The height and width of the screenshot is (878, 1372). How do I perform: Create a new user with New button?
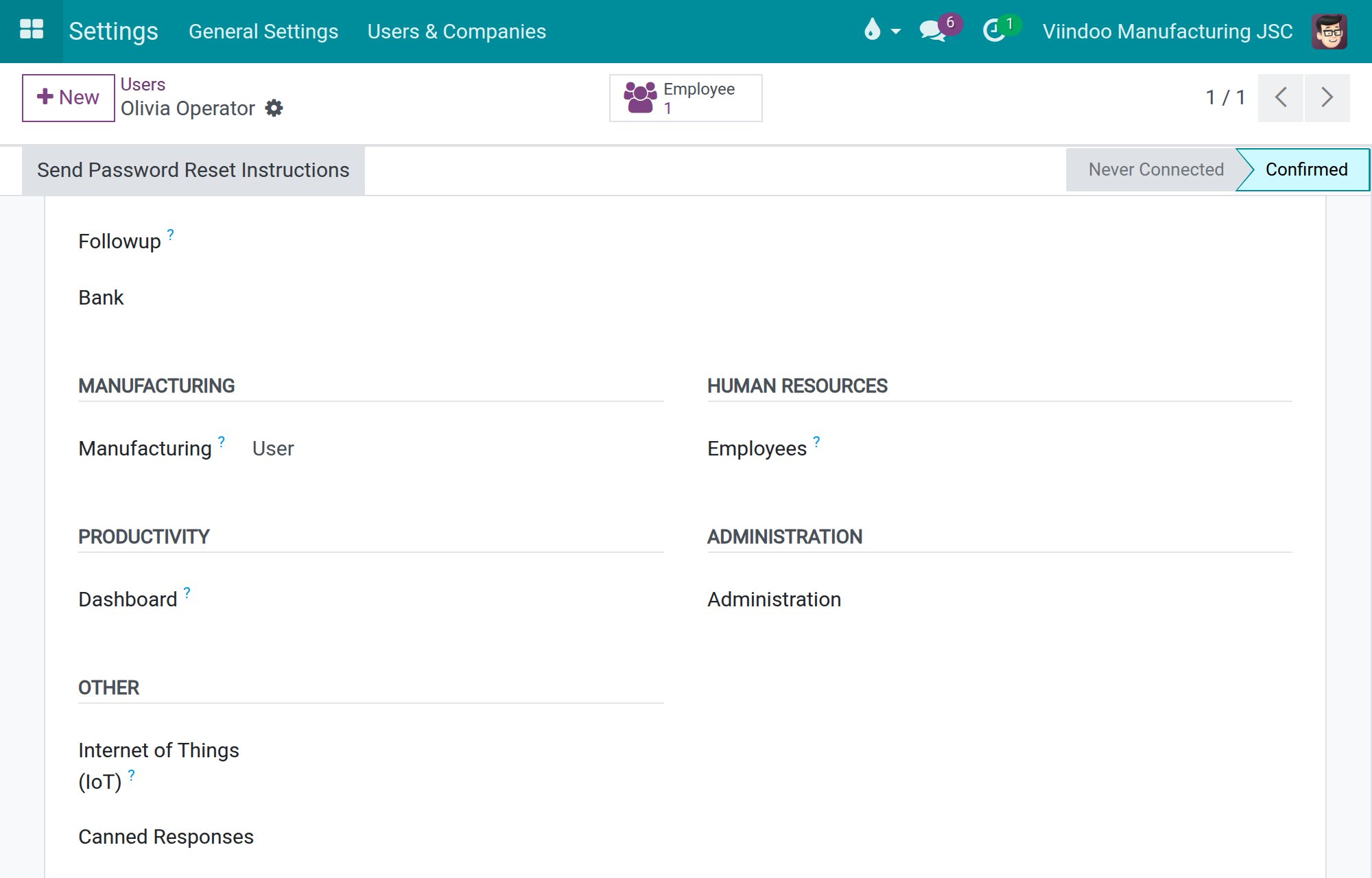[x=68, y=97]
